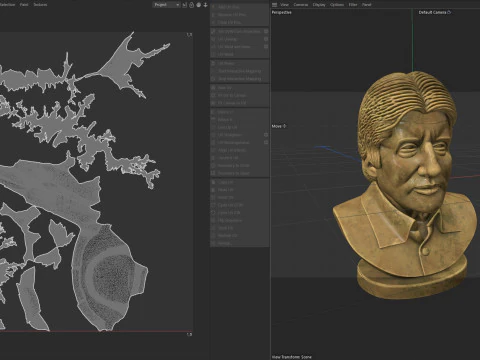Screen dimensions: 480x360
Task: Select Stop Interactive Mapping
Action: point(240,79)
